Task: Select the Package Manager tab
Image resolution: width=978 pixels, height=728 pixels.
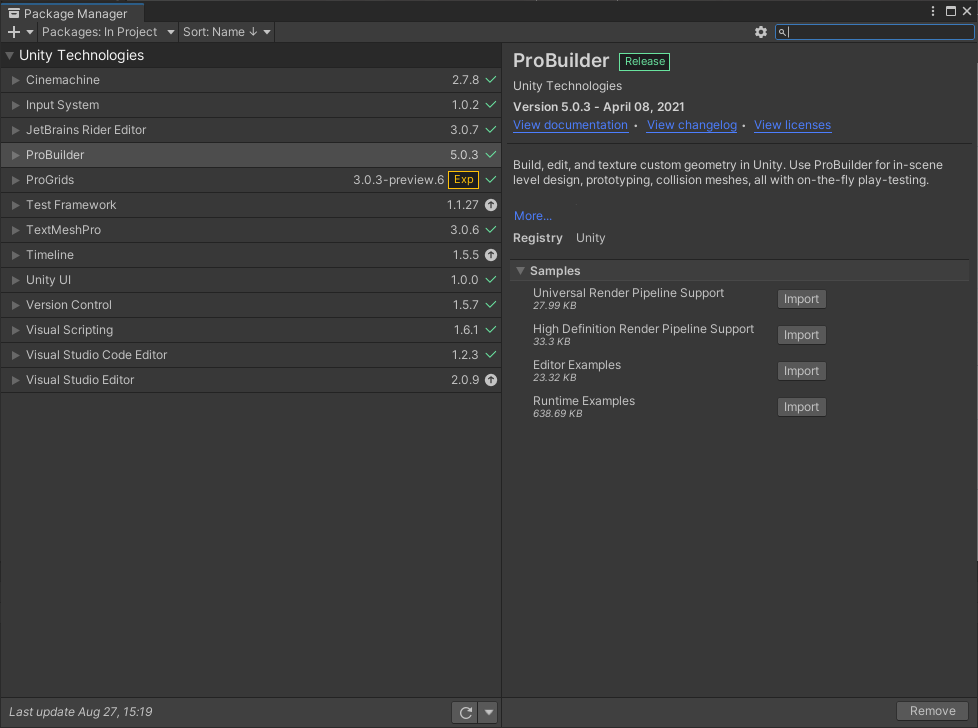Action: pyautogui.click(x=72, y=14)
